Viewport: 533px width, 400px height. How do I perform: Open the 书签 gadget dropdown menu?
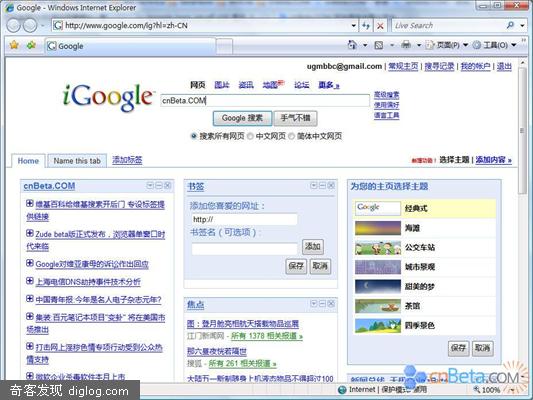pyautogui.click(x=314, y=185)
